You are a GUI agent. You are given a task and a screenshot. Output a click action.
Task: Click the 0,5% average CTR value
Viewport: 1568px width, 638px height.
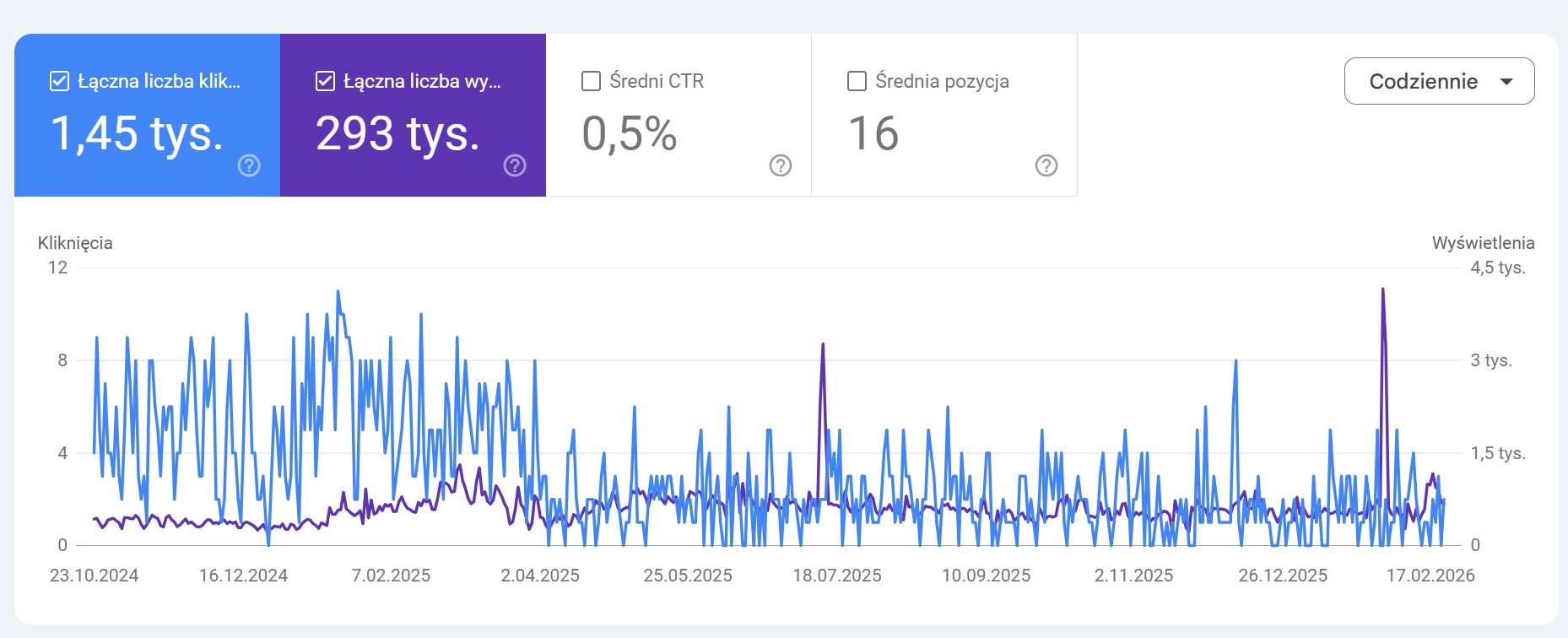click(630, 133)
